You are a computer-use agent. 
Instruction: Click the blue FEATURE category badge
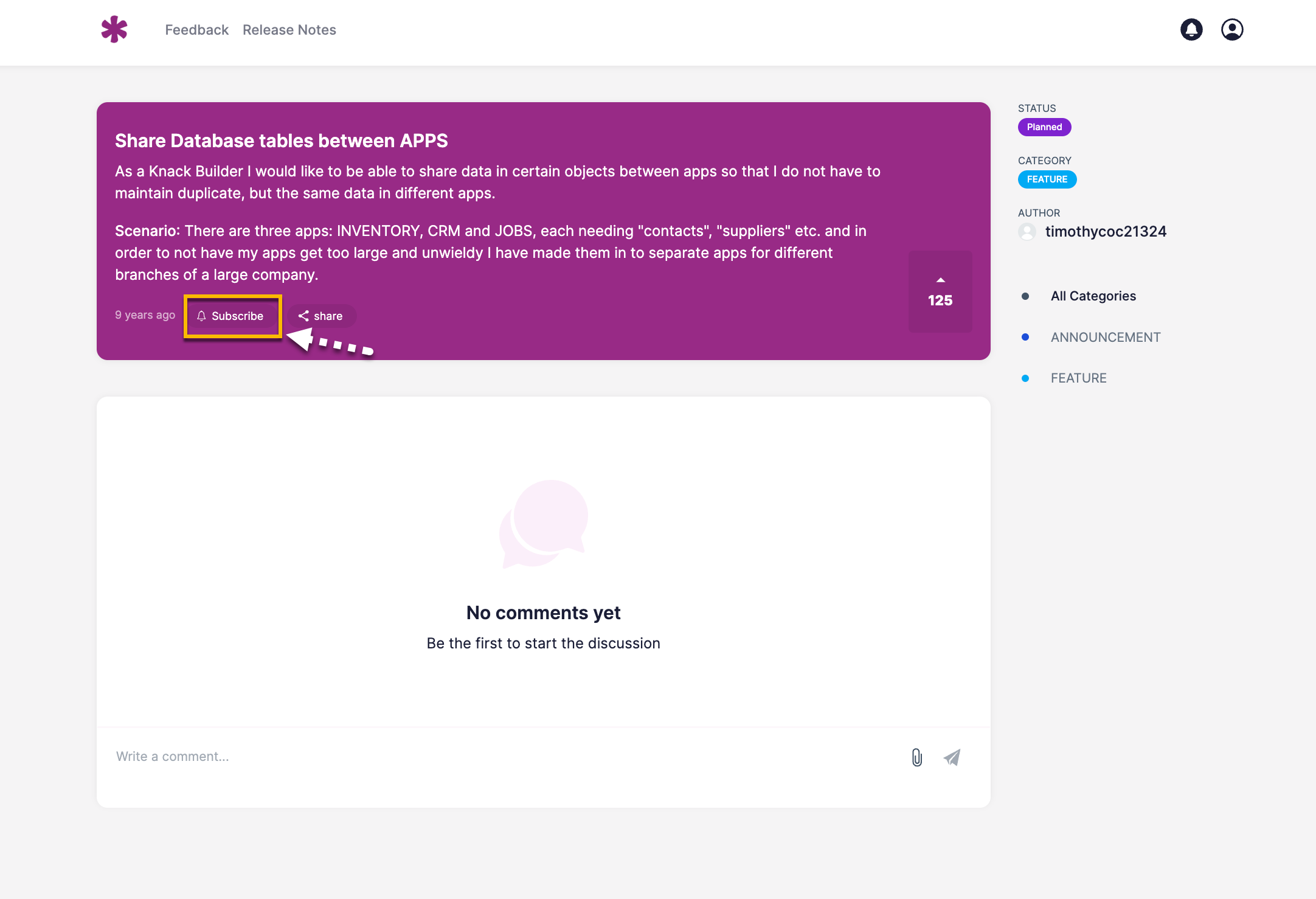tap(1047, 179)
